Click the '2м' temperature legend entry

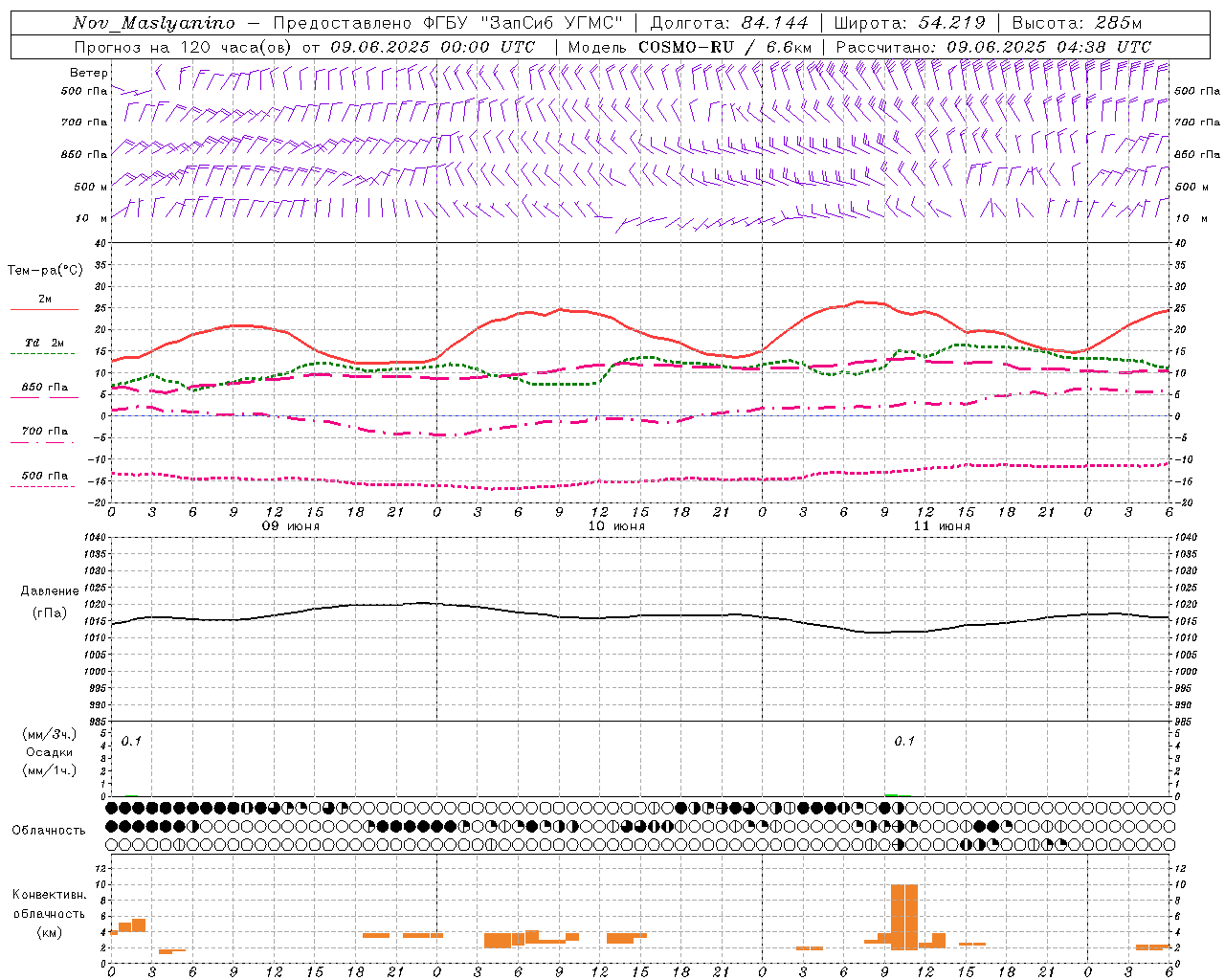tap(45, 299)
